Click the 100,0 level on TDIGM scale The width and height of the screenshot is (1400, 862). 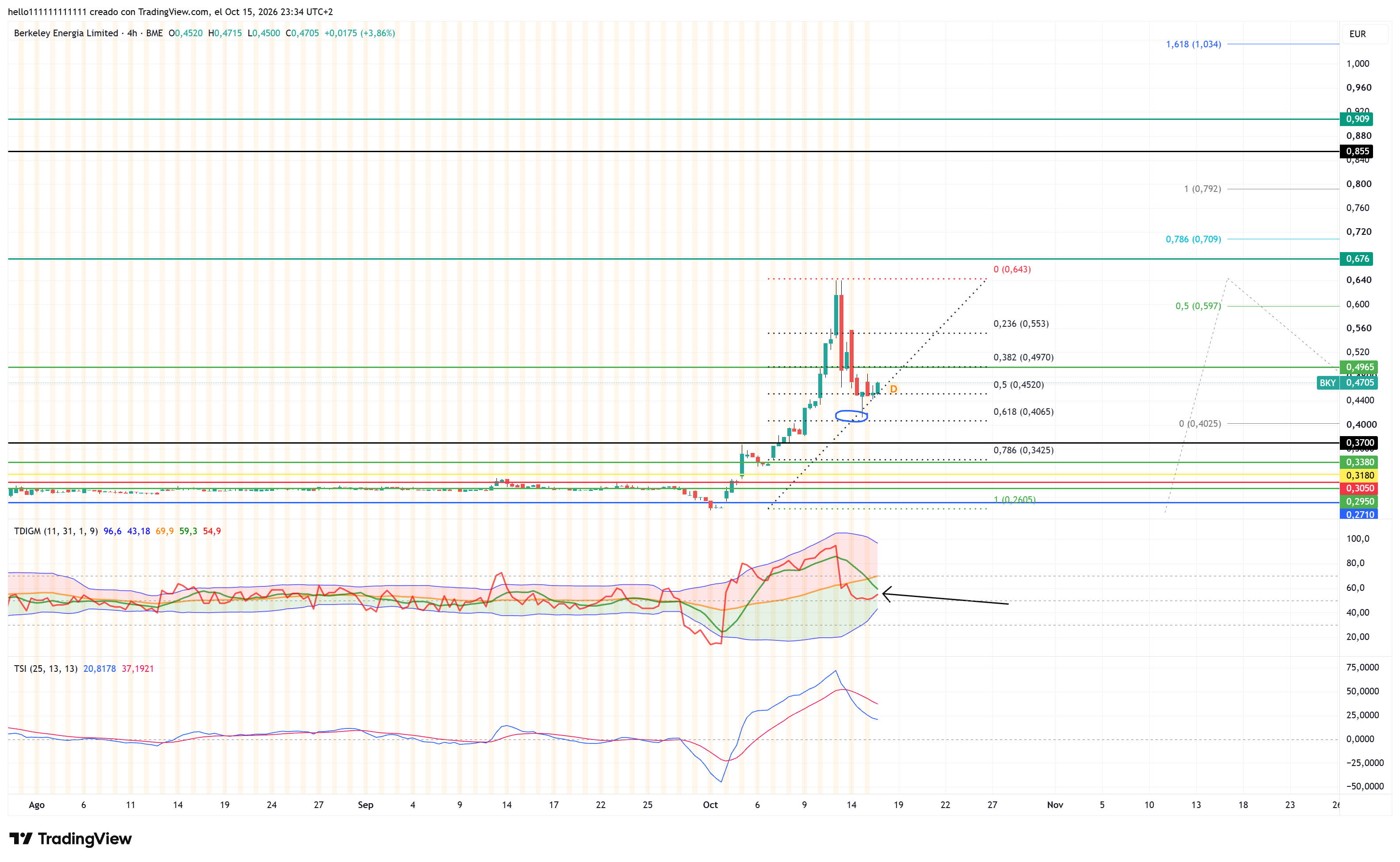[1357, 538]
